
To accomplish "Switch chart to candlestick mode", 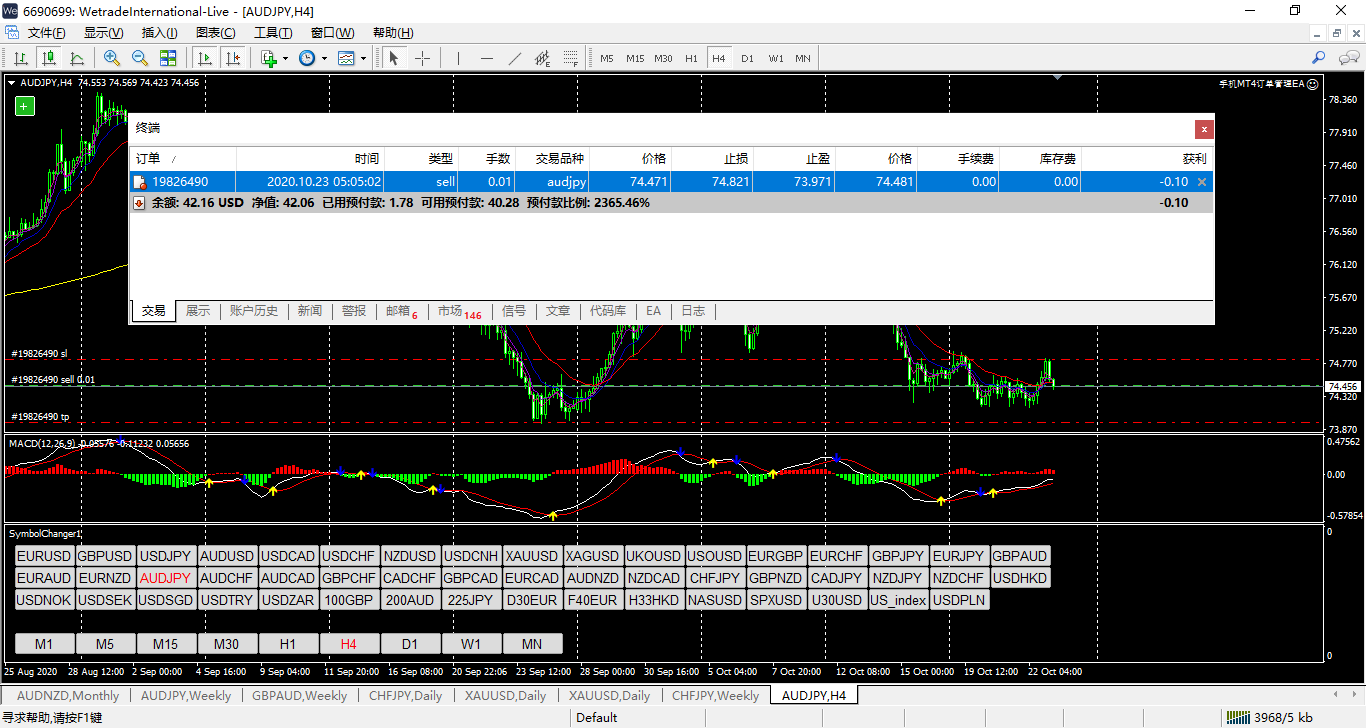I will coord(49,58).
